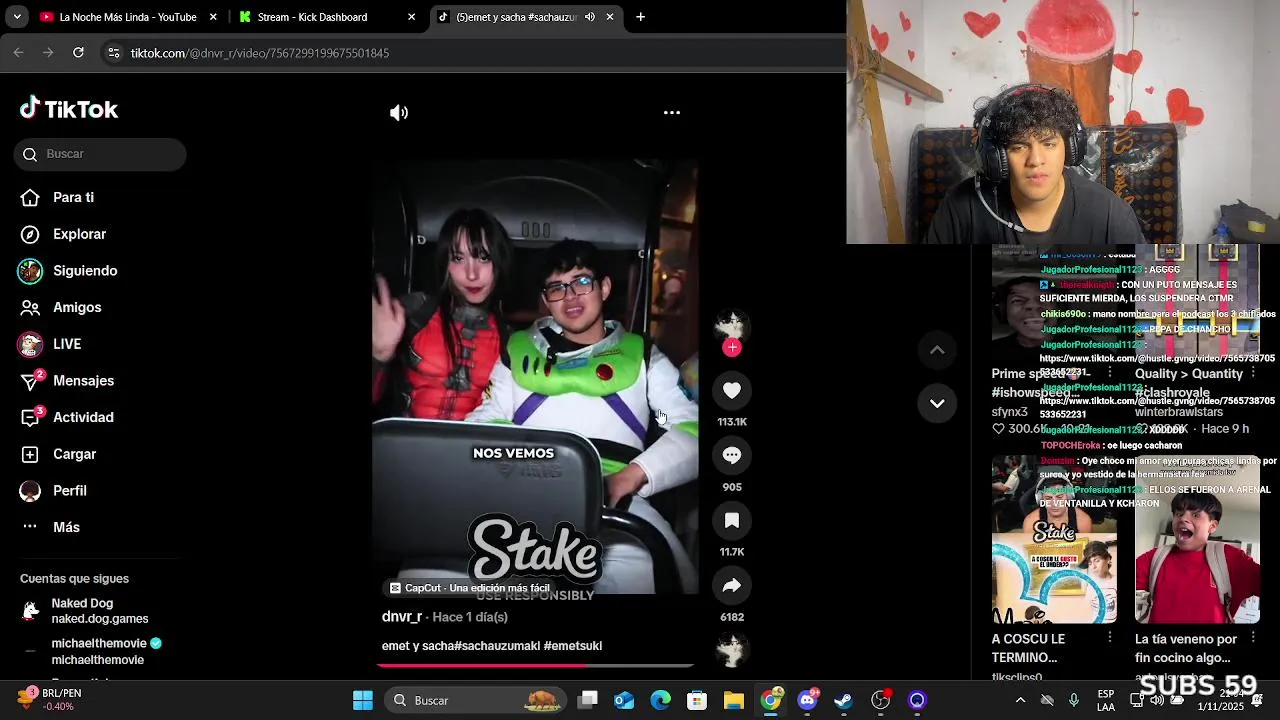This screenshot has width=1280, height=720.
Task: Go back in browser history
Action: pos(18,53)
